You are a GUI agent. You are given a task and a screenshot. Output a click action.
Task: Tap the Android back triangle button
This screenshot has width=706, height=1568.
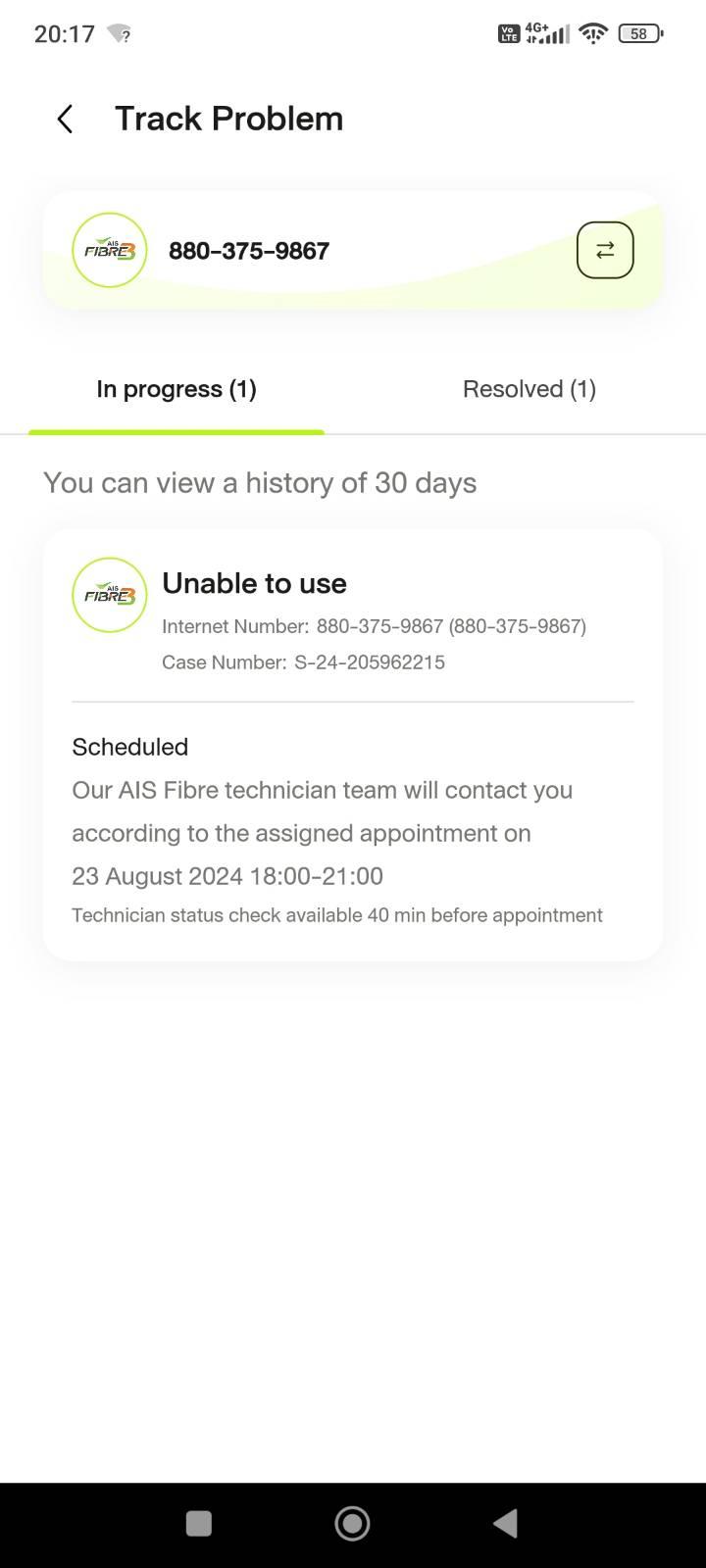(x=505, y=1523)
